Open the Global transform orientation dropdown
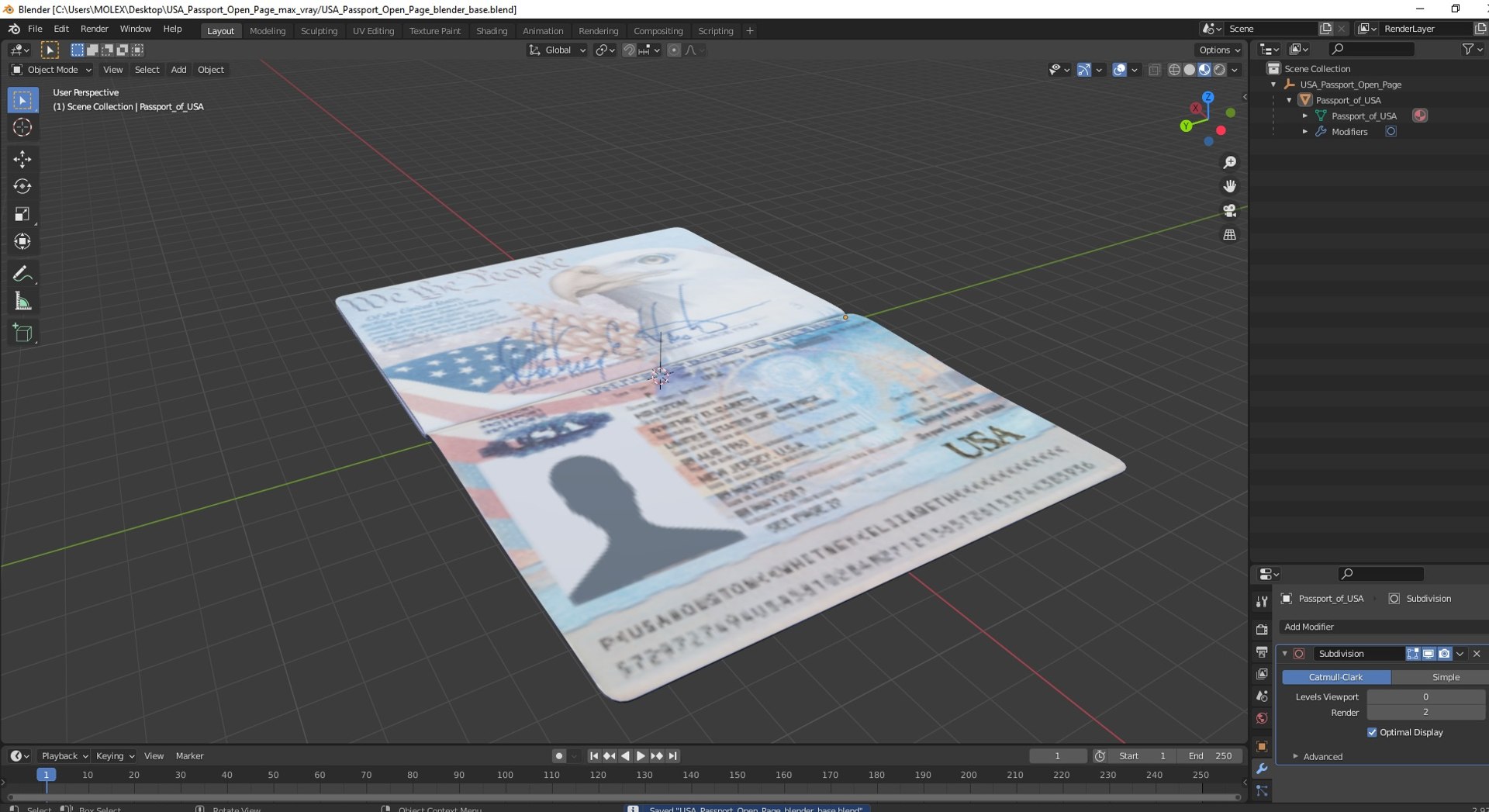The width and height of the screenshot is (1489, 812). click(x=557, y=50)
